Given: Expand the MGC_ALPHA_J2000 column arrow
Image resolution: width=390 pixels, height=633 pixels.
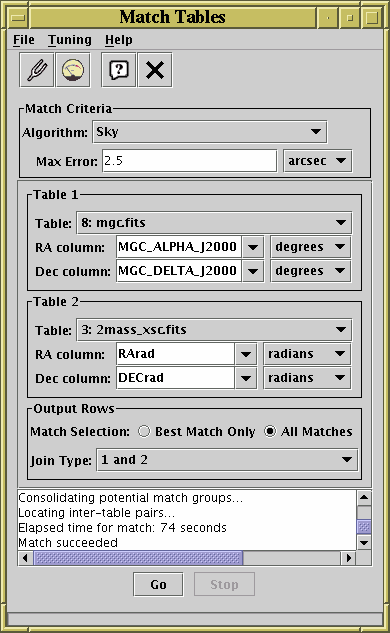Looking at the screenshot, I should click(253, 247).
